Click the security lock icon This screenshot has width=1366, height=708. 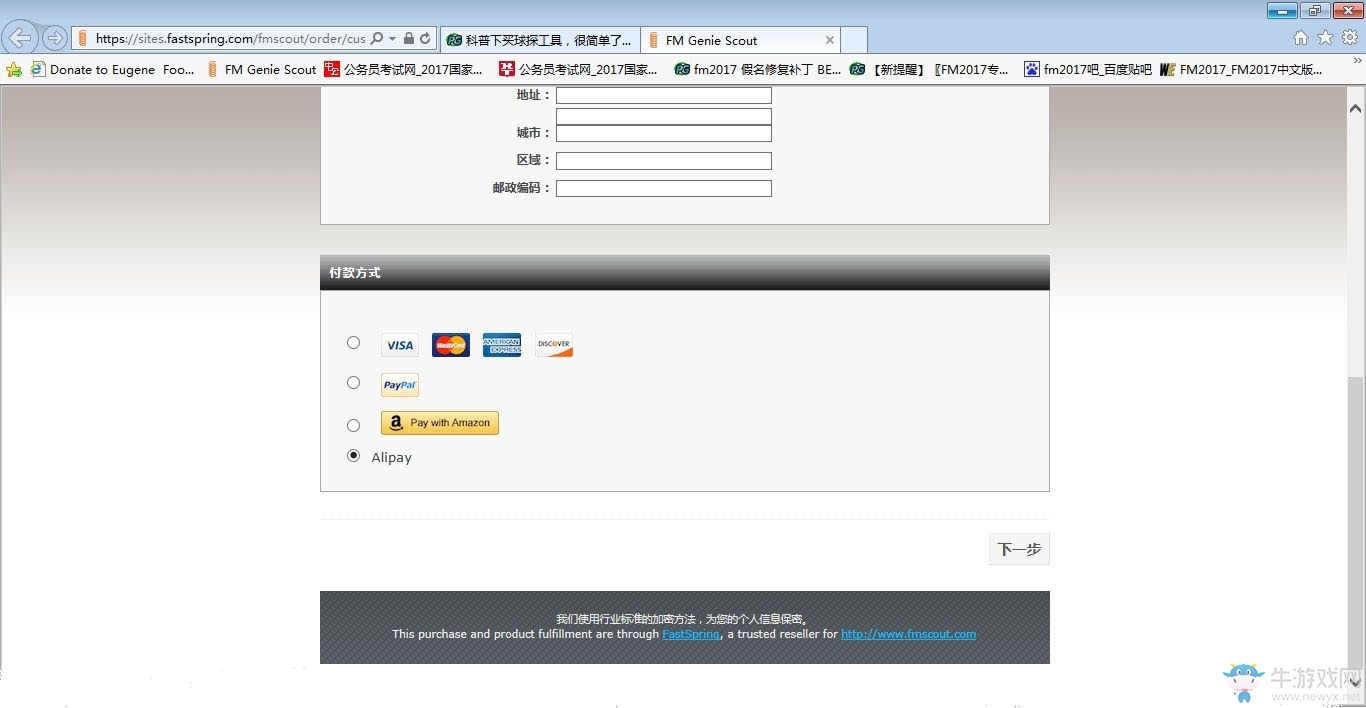pos(409,39)
